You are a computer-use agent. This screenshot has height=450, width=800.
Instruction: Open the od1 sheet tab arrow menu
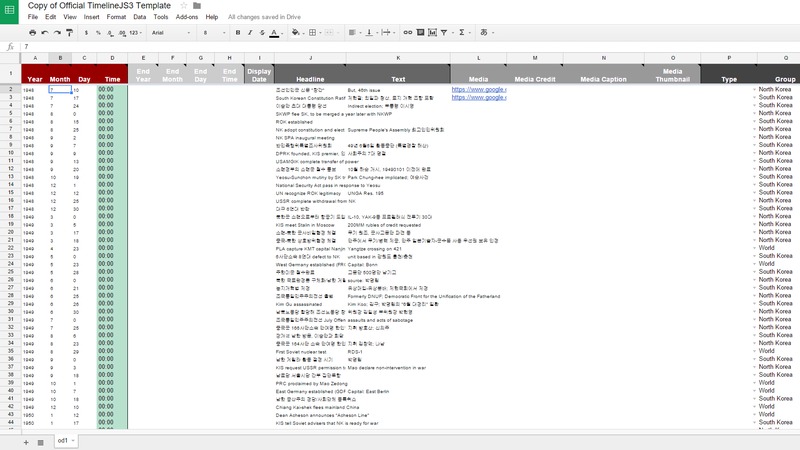coord(73,440)
